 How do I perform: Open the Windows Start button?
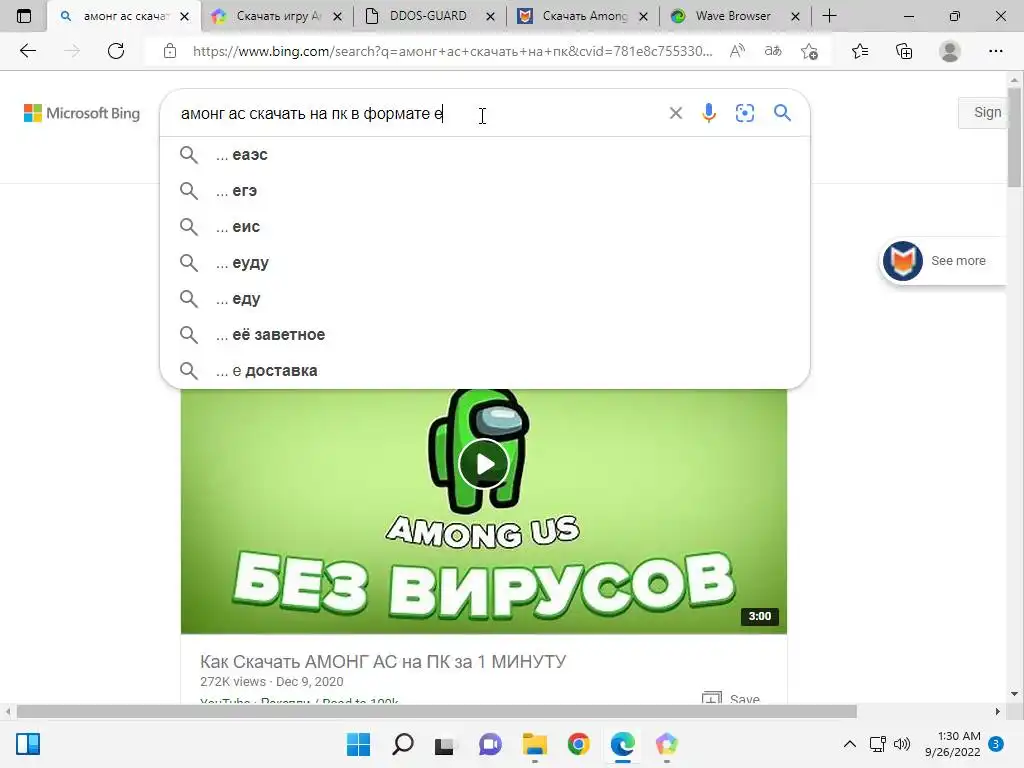pos(358,744)
